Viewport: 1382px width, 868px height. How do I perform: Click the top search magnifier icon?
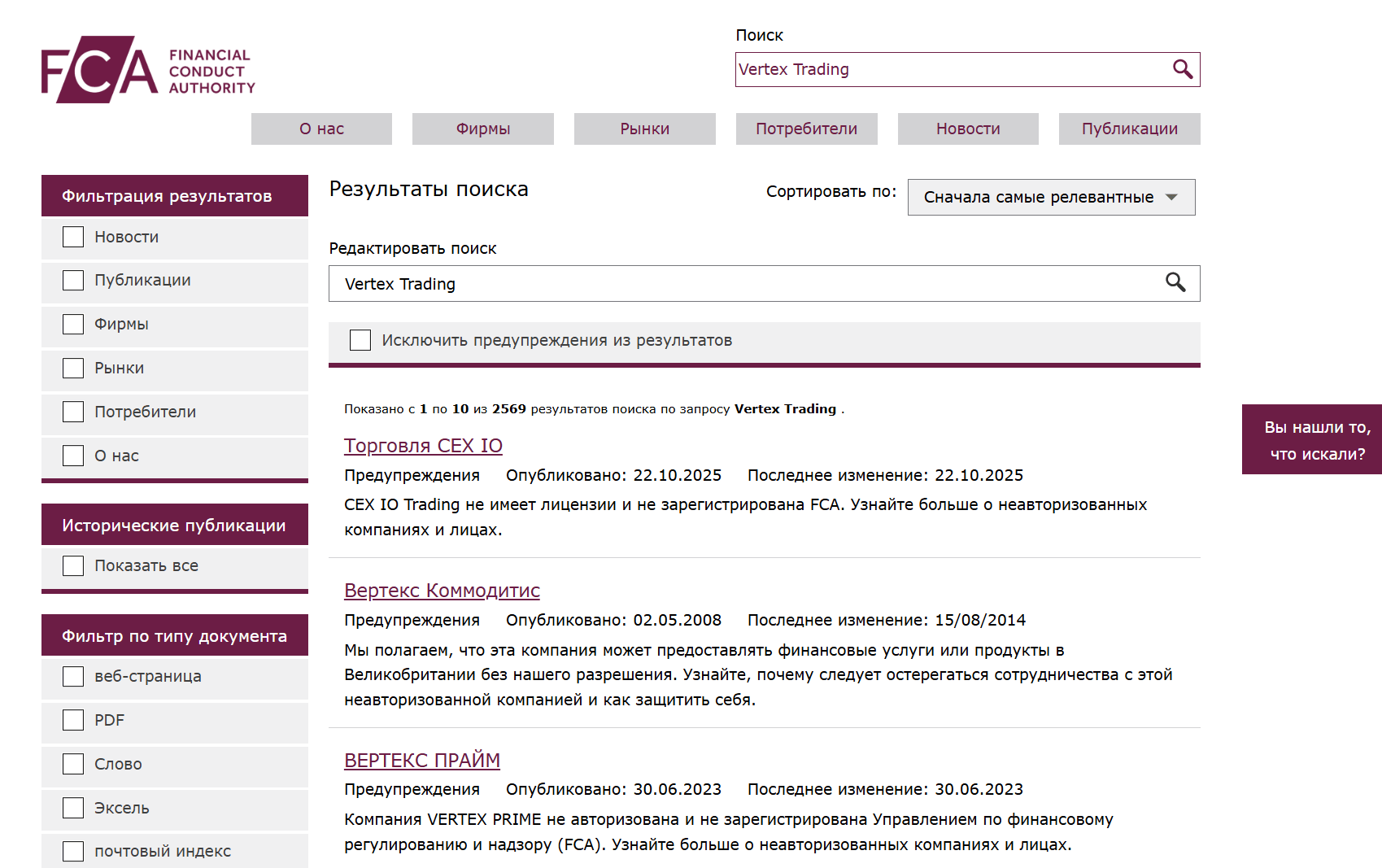1182,70
